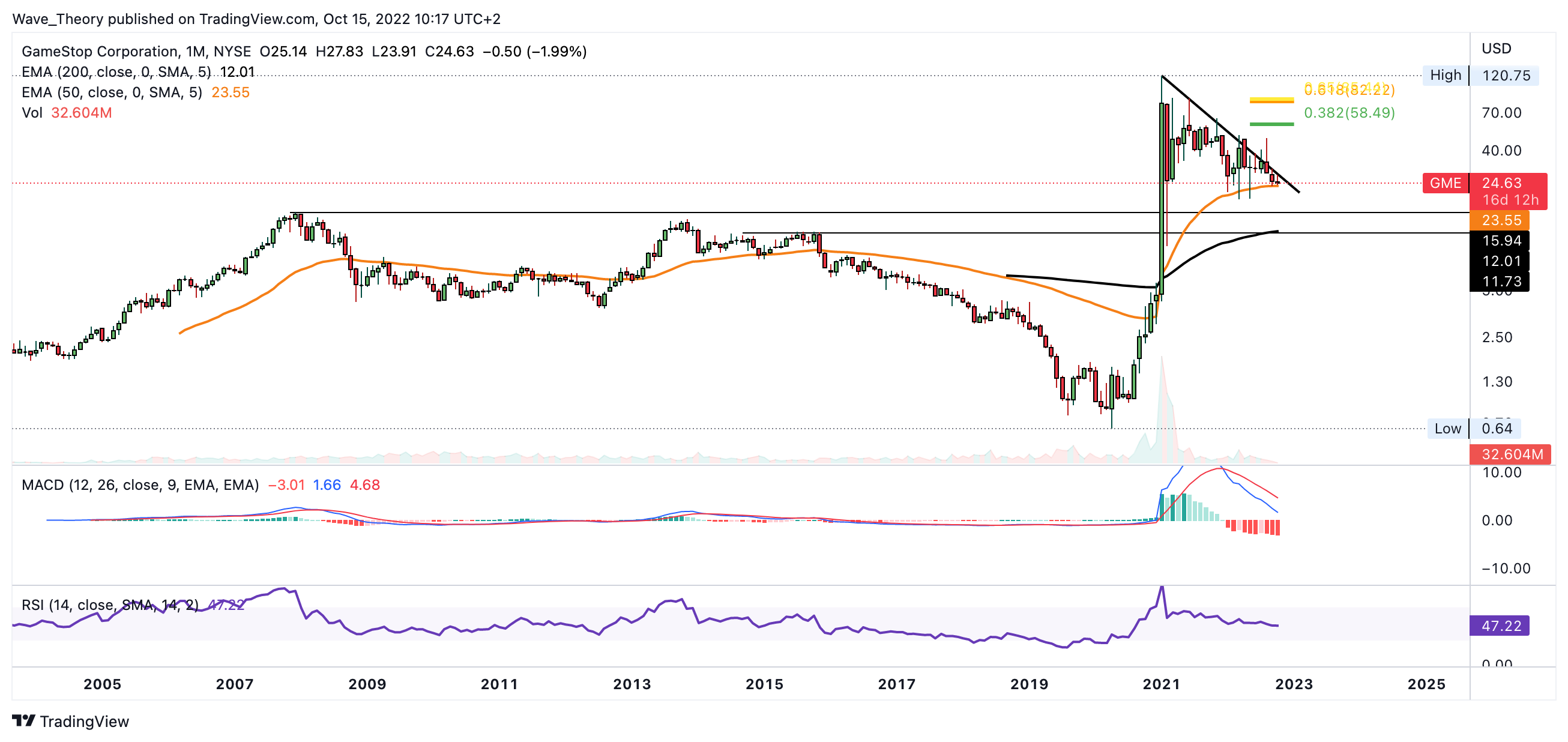This screenshot has width=1568, height=742.
Task: Click the 0.382(58.49) Fibonacci label
Action: pos(1349,113)
